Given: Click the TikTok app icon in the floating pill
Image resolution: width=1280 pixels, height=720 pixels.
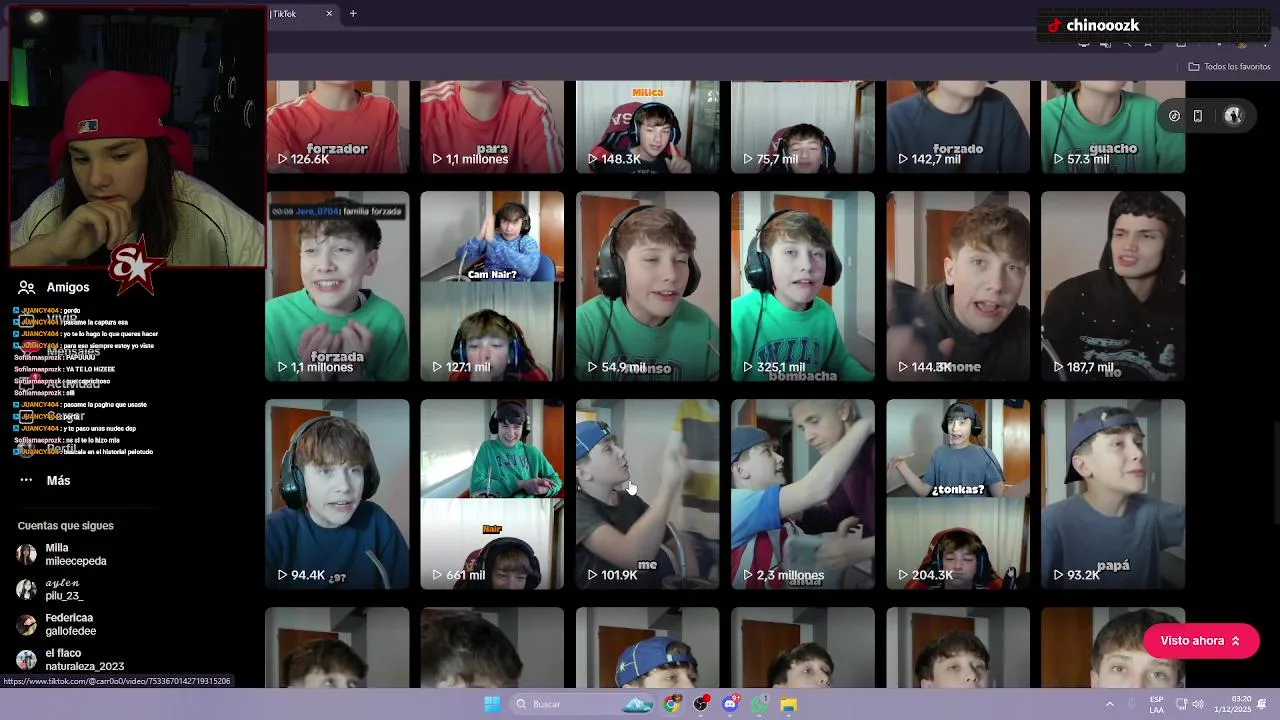Looking at the screenshot, I should [x=1174, y=116].
